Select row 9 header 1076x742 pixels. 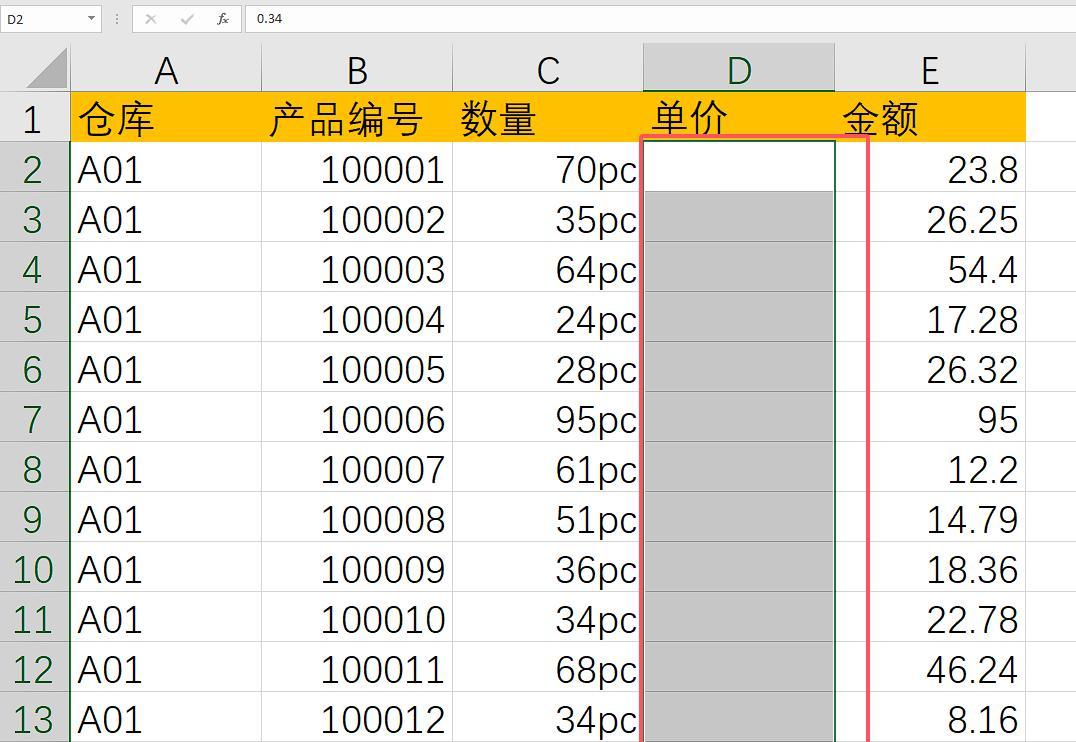tap(34, 518)
